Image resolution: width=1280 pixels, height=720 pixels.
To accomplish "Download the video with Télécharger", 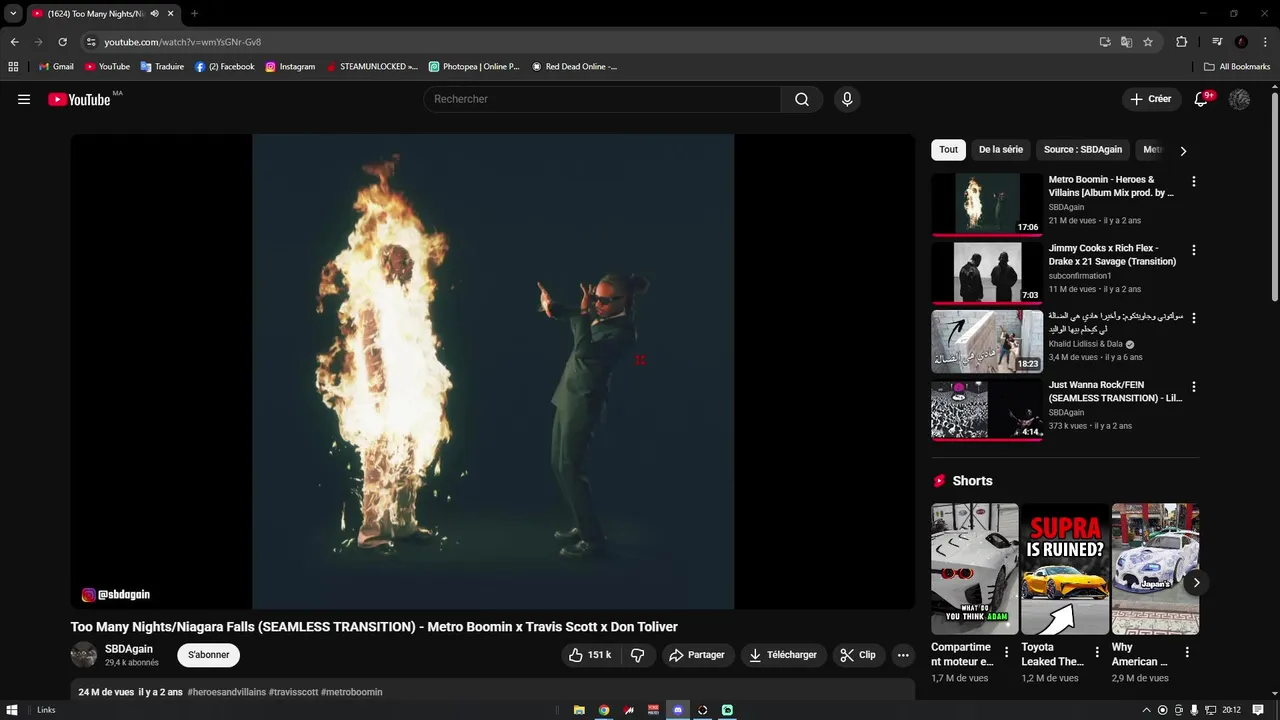I will (783, 655).
